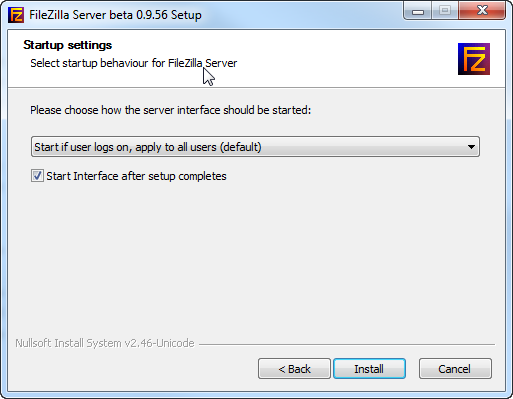Uncheck Start Interface after setup completes box
Image resolution: width=513 pixels, height=399 pixels.
37,176
